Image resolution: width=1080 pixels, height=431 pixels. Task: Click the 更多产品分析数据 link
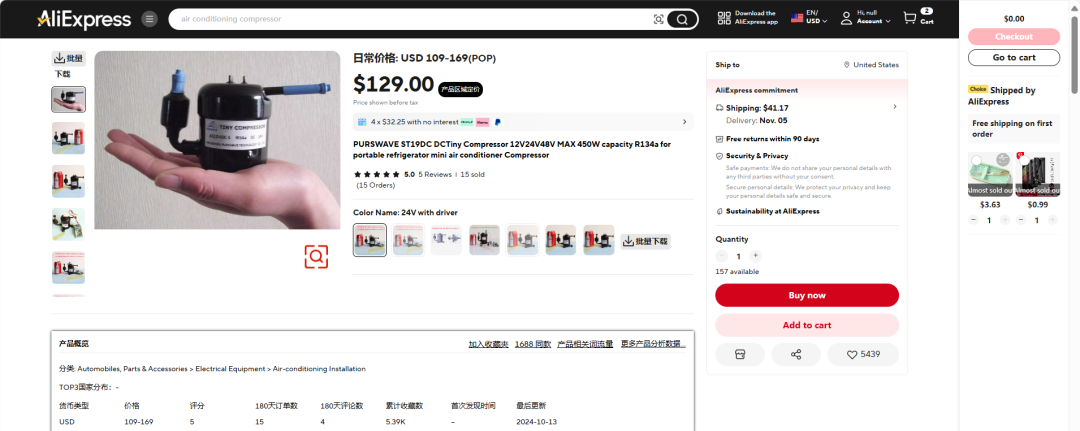click(653, 344)
